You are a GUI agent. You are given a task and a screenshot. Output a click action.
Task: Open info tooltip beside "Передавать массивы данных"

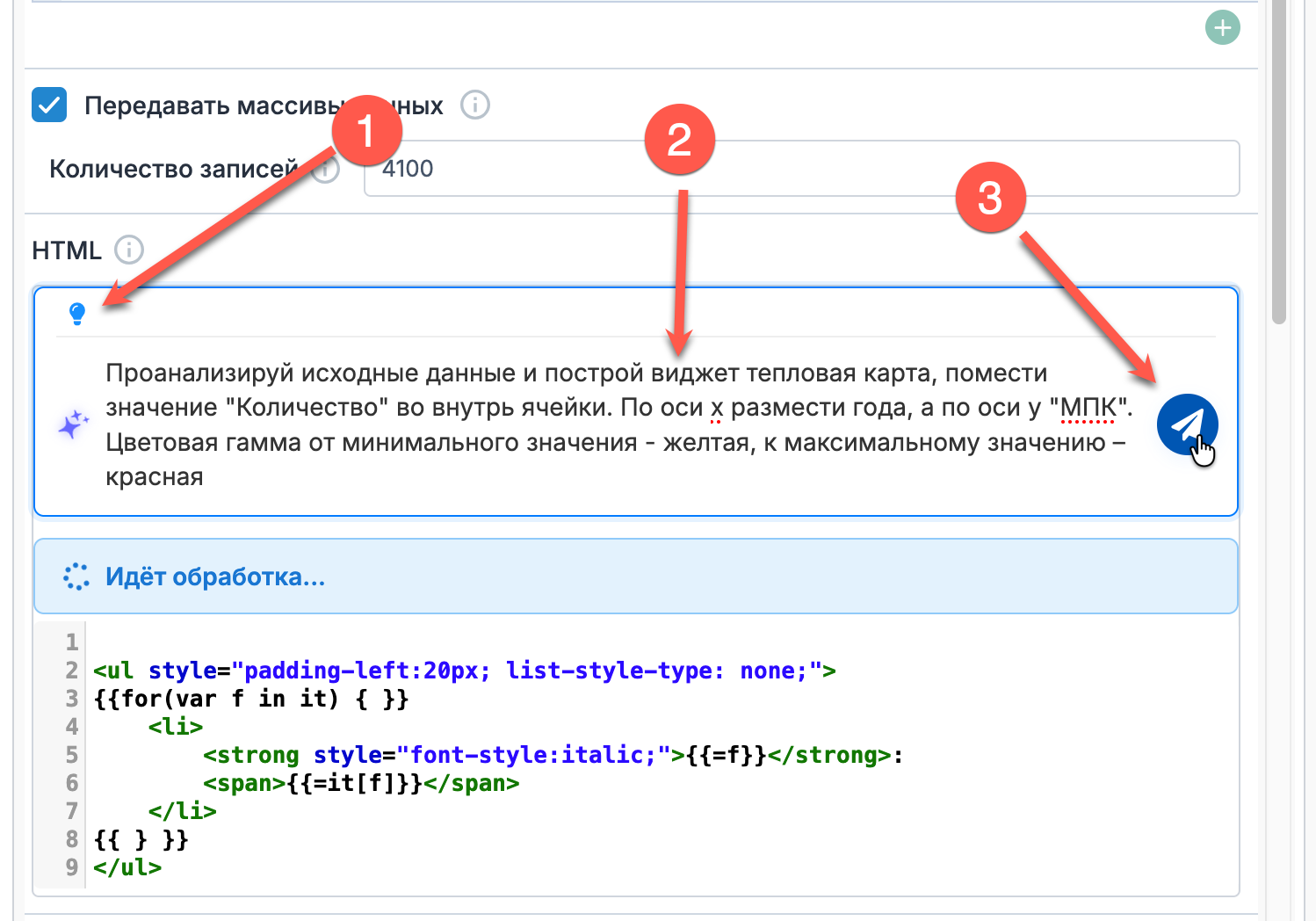(x=475, y=105)
